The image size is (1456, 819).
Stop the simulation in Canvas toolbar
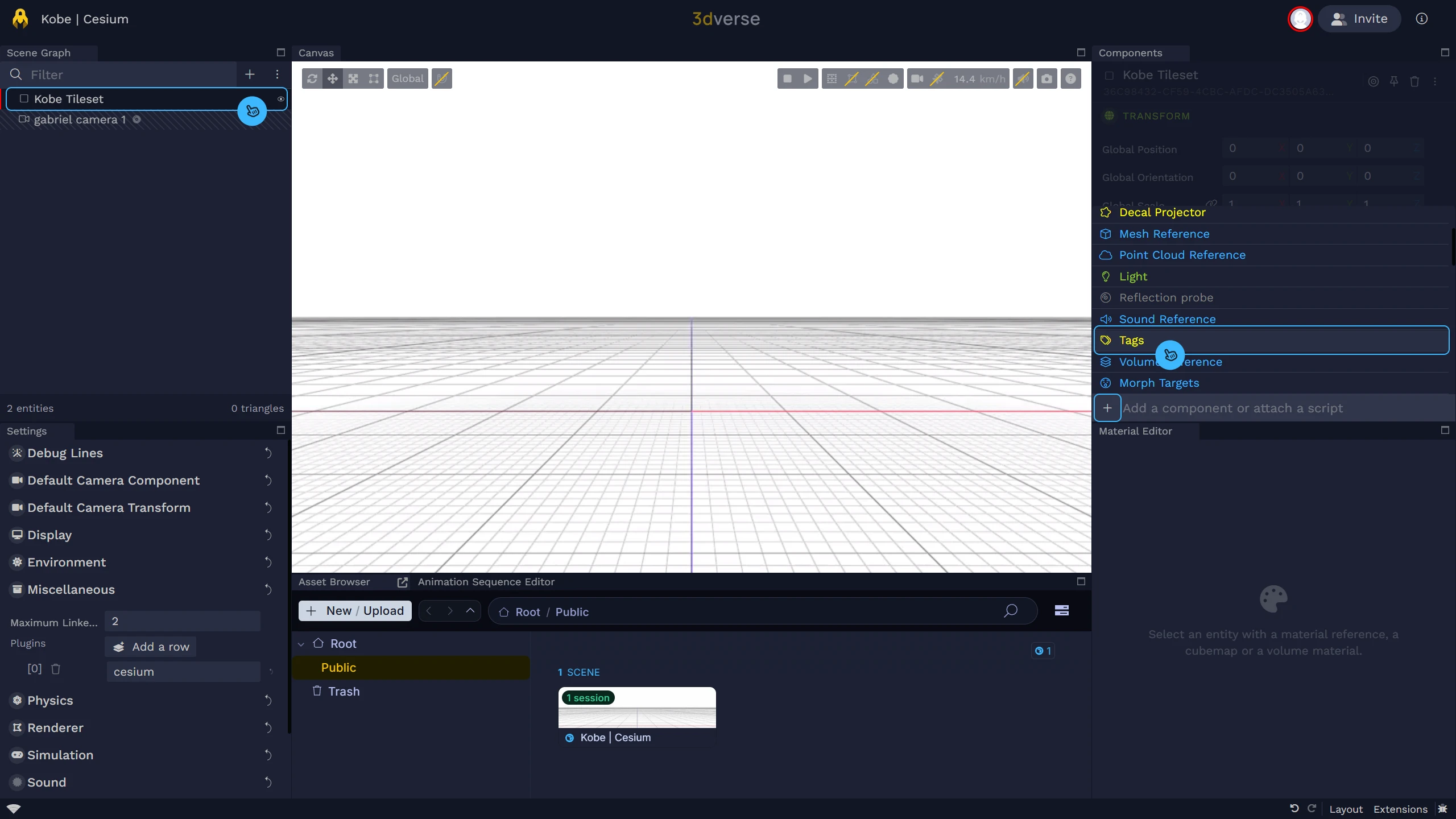787,78
